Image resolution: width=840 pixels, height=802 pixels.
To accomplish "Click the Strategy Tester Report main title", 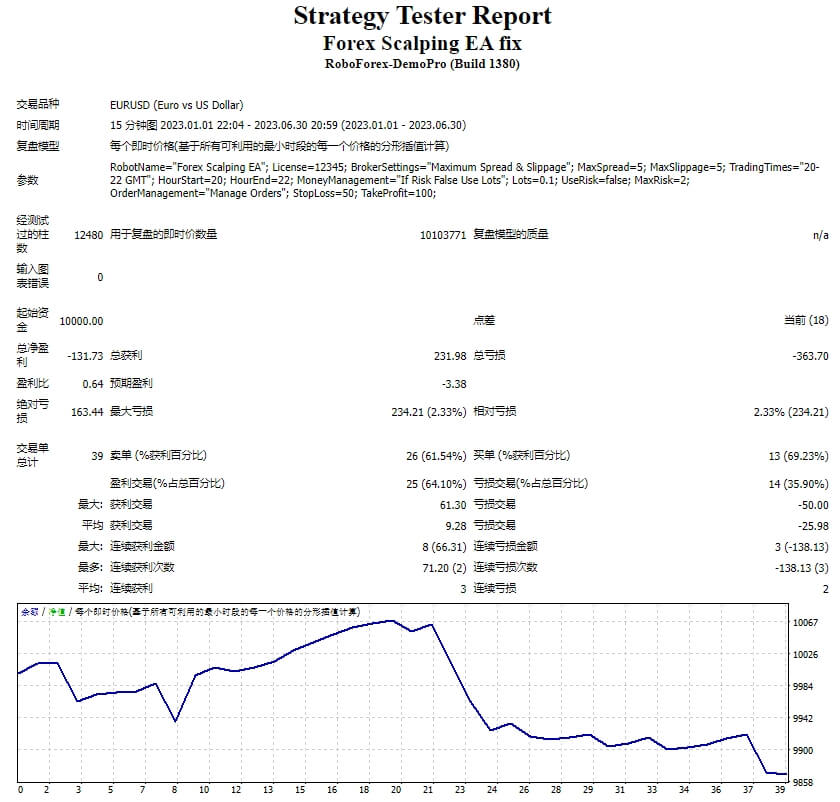I will click(420, 16).
